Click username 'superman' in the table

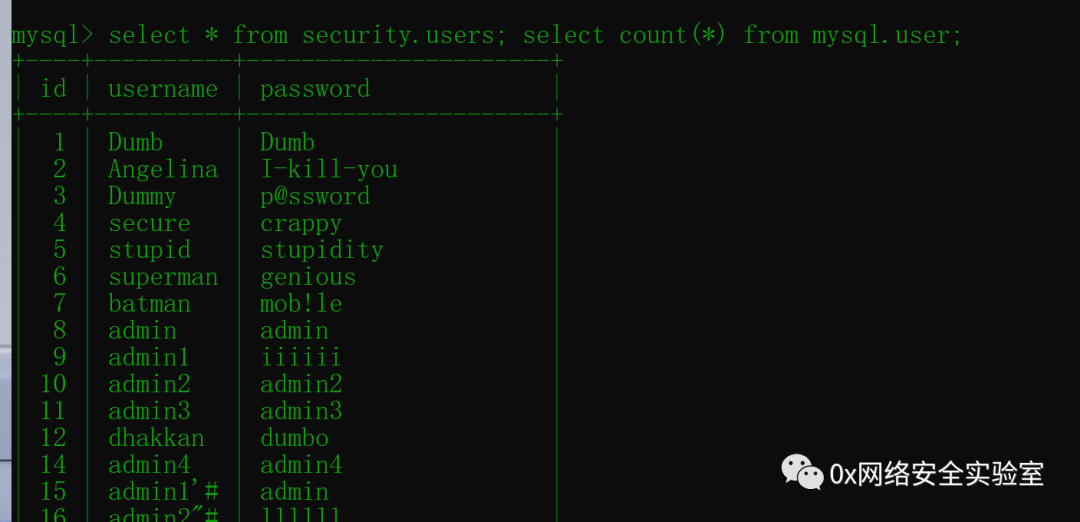pos(163,278)
